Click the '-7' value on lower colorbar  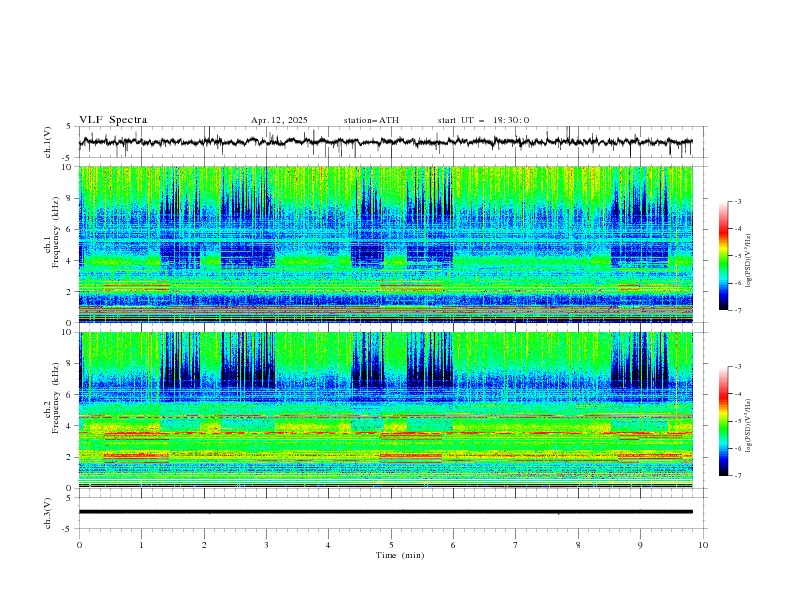[x=737, y=476]
